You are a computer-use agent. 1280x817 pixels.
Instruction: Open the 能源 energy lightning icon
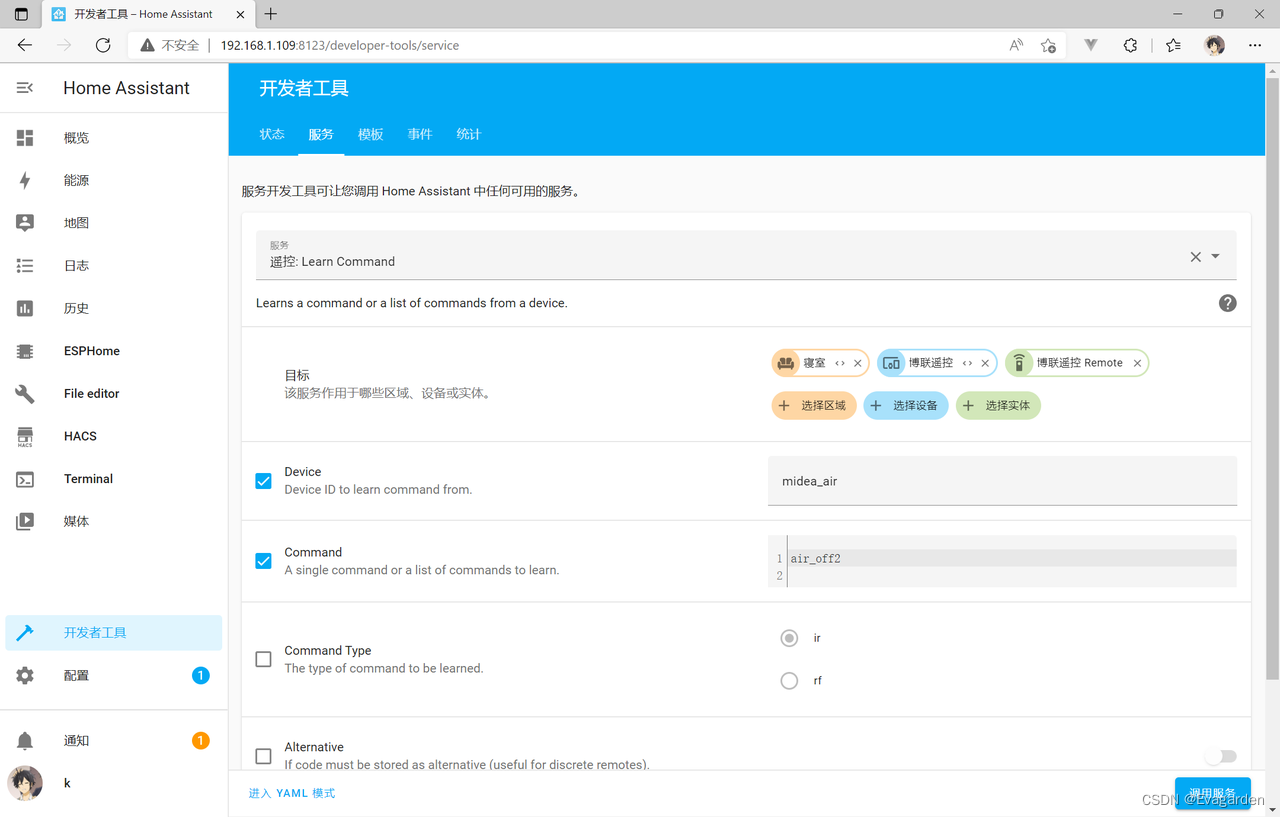25,180
